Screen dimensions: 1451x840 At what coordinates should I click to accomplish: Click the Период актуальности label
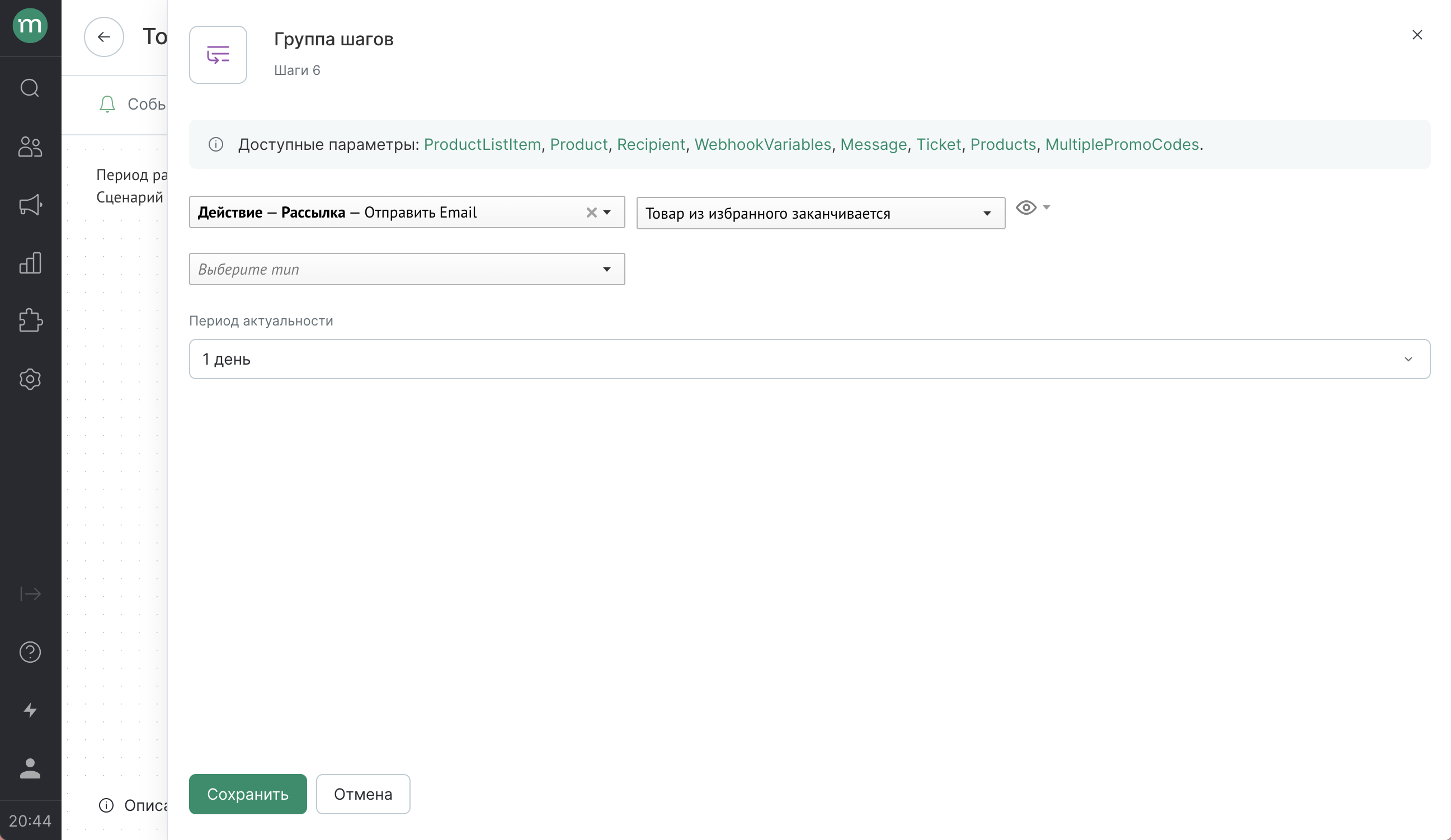point(261,320)
